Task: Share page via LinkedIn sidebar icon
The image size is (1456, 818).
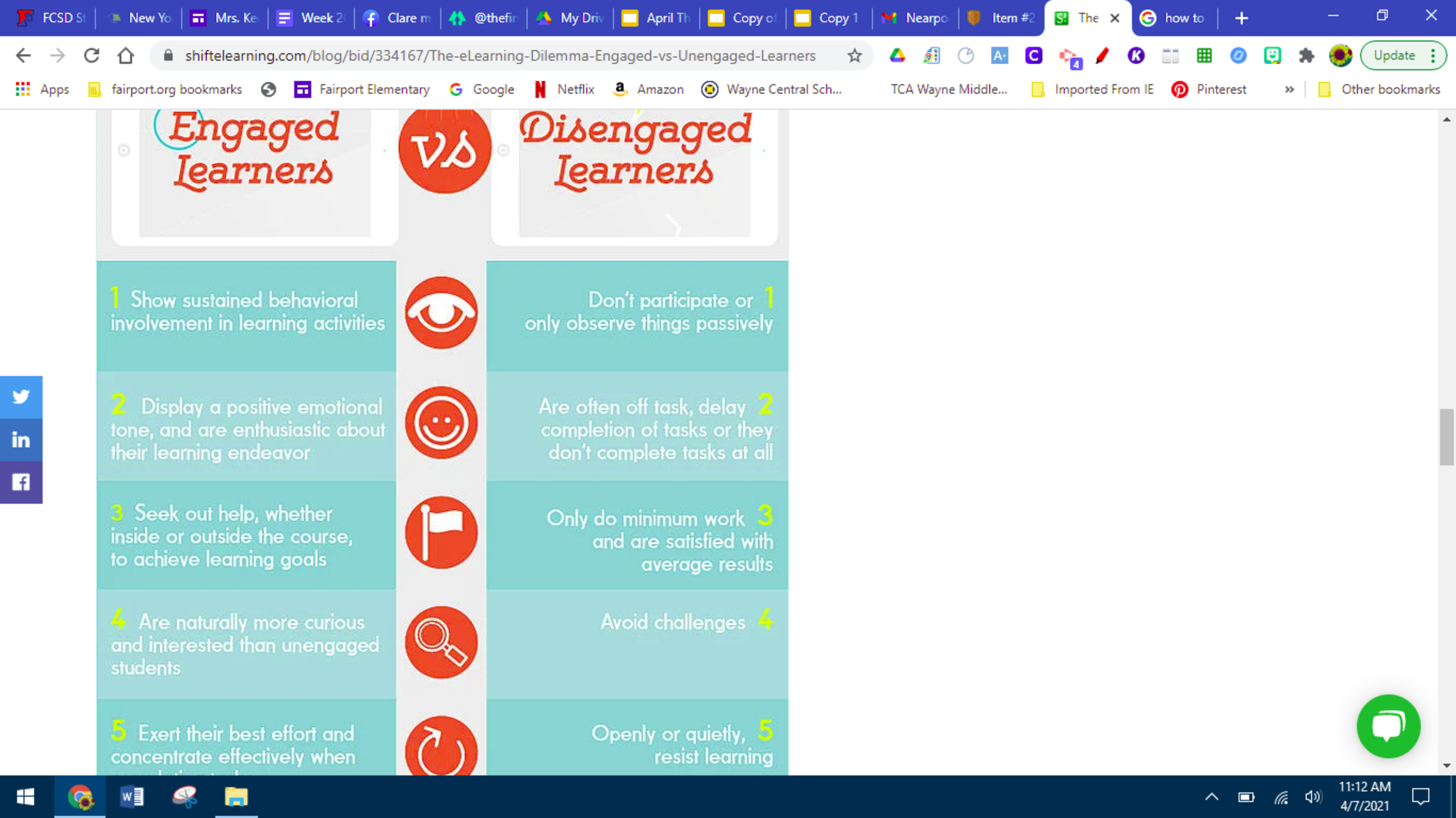Action: click(x=21, y=440)
